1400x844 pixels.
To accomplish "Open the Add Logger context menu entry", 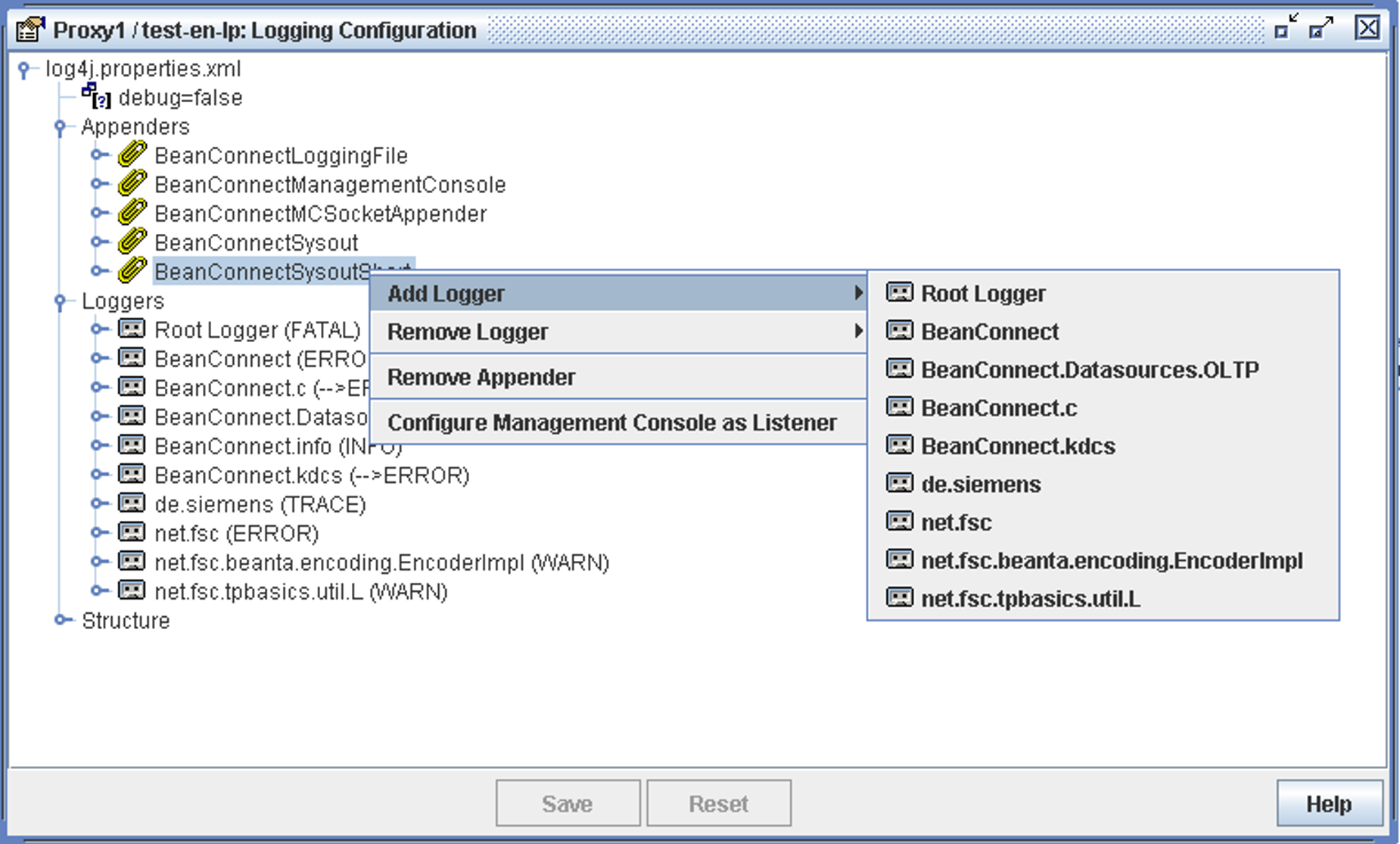I will [618, 293].
